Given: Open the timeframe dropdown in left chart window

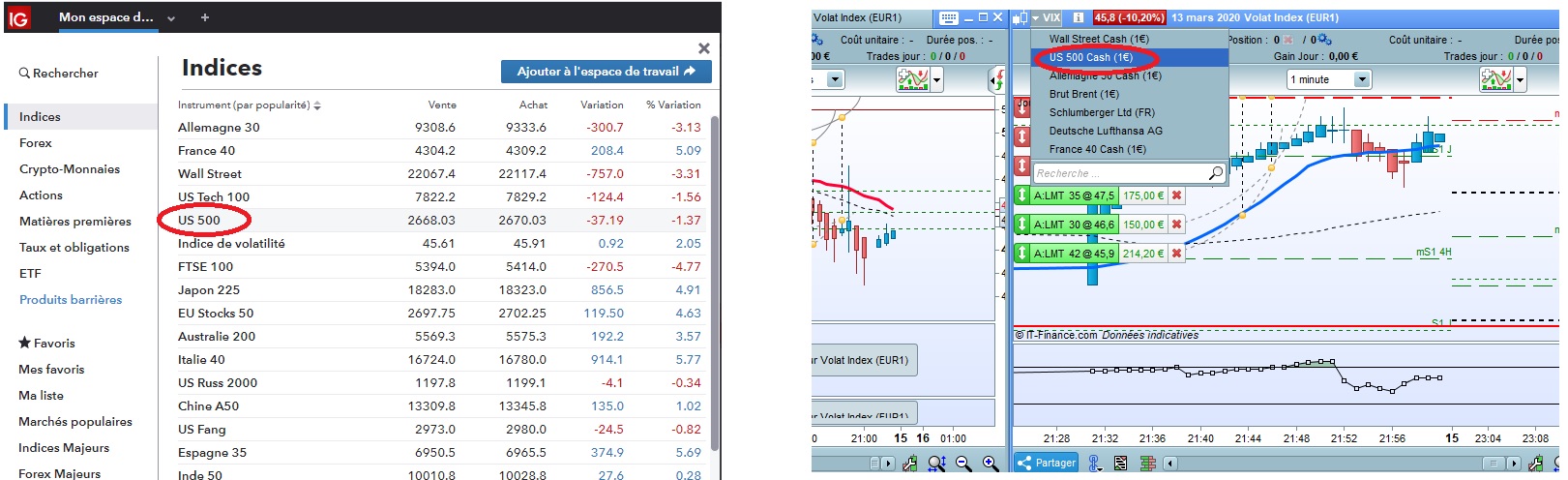Looking at the screenshot, I should 835,79.
